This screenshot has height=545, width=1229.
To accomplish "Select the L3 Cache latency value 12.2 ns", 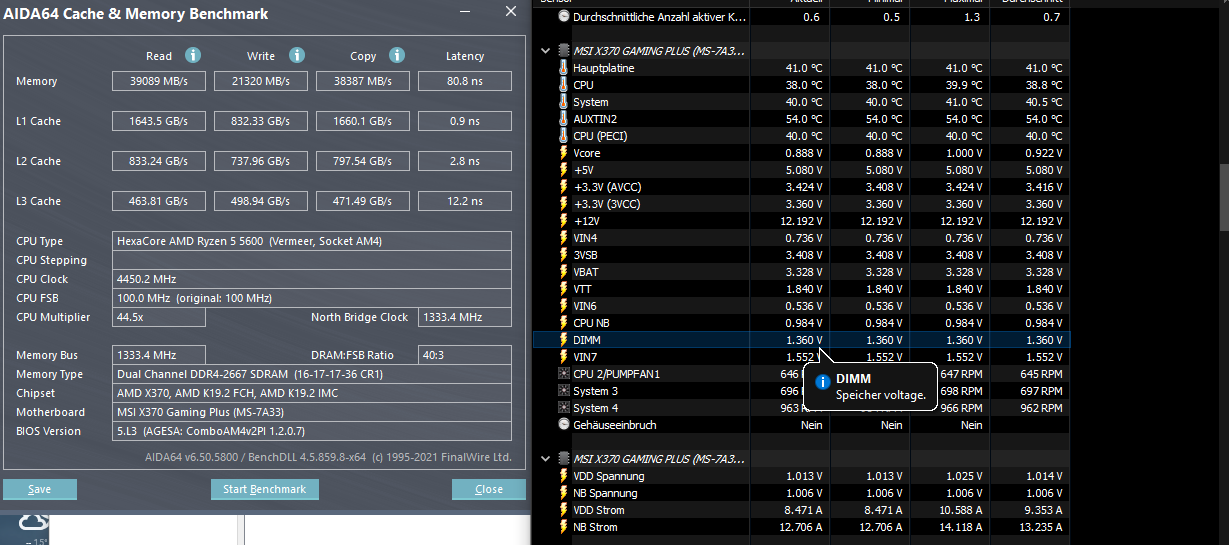I will 465,201.
